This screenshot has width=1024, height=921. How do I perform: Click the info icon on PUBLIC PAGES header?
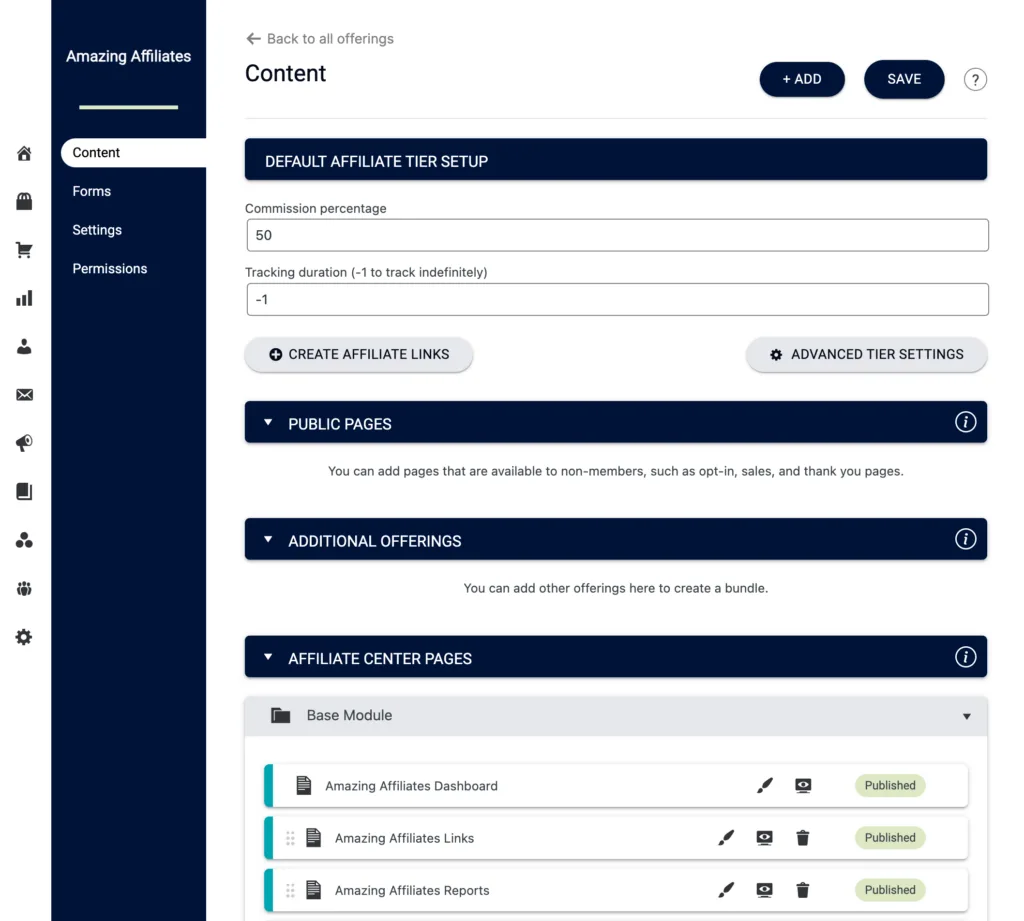point(966,422)
